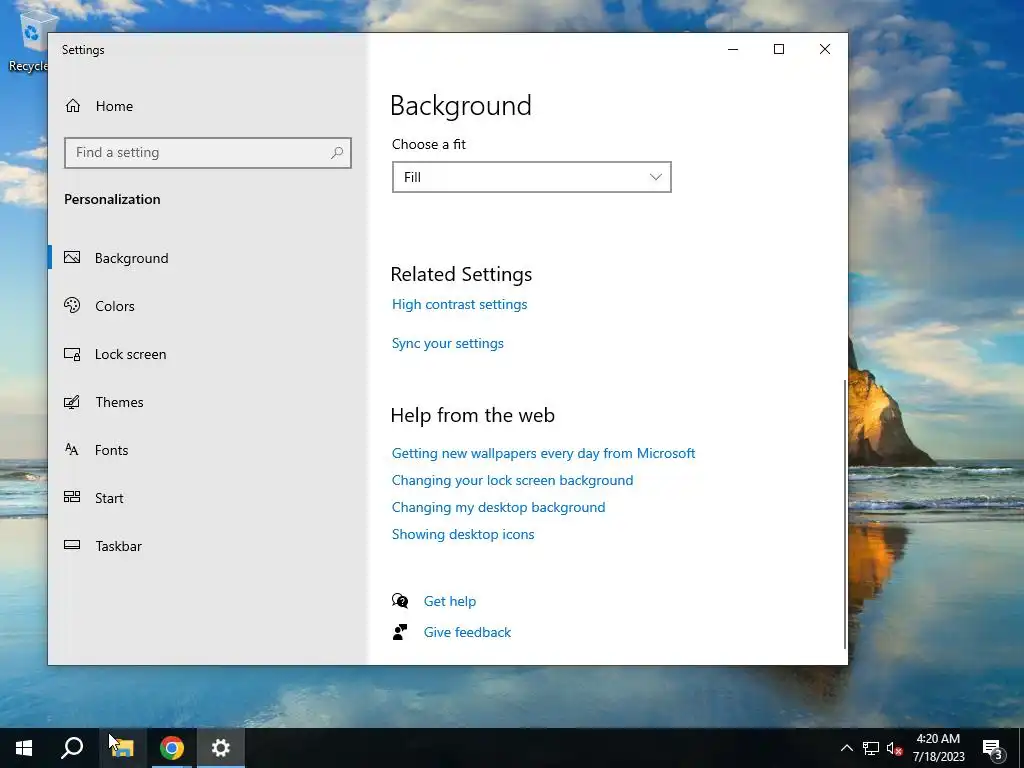Open Themes settings page
This screenshot has height=768, width=1024.
point(120,402)
